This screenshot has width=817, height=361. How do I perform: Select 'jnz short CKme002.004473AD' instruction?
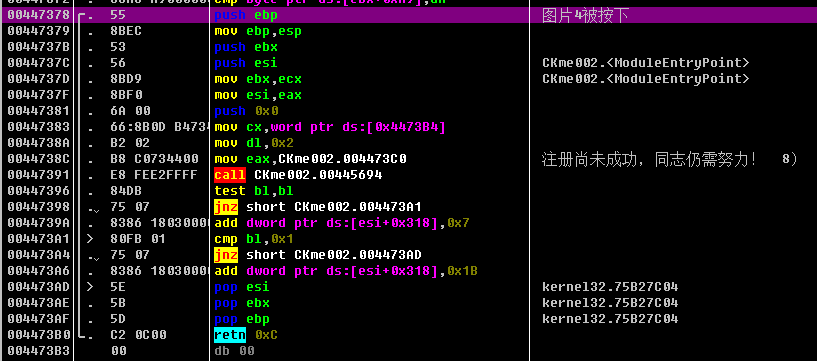point(318,255)
